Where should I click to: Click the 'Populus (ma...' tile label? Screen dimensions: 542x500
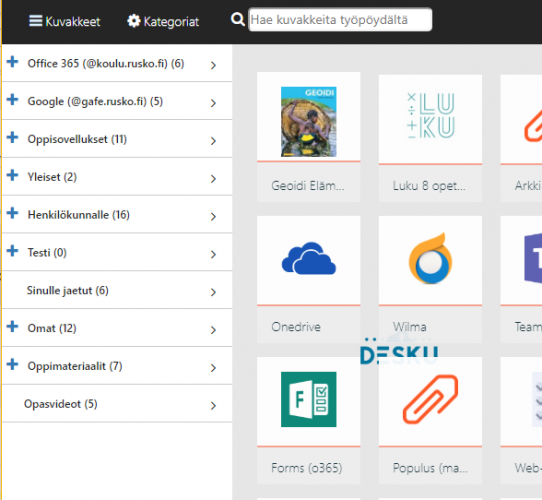click(430, 468)
